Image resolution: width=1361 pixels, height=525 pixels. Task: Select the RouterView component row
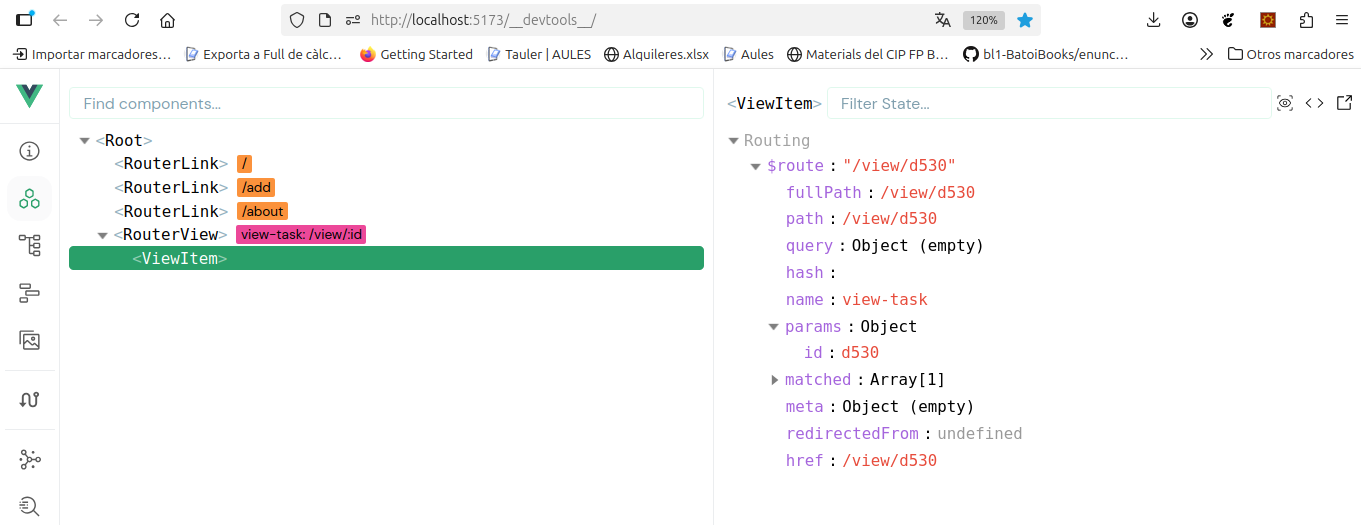pyautogui.click(x=386, y=235)
